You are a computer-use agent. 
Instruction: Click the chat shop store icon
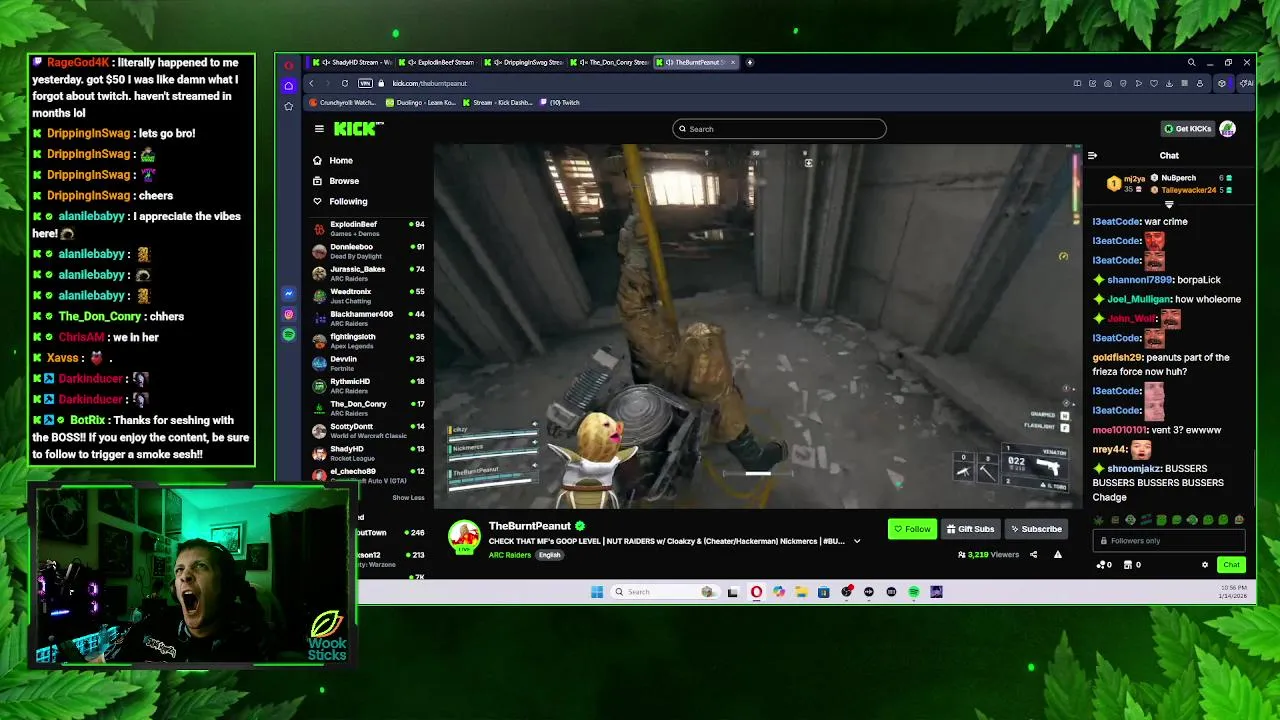coord(1132,565)
